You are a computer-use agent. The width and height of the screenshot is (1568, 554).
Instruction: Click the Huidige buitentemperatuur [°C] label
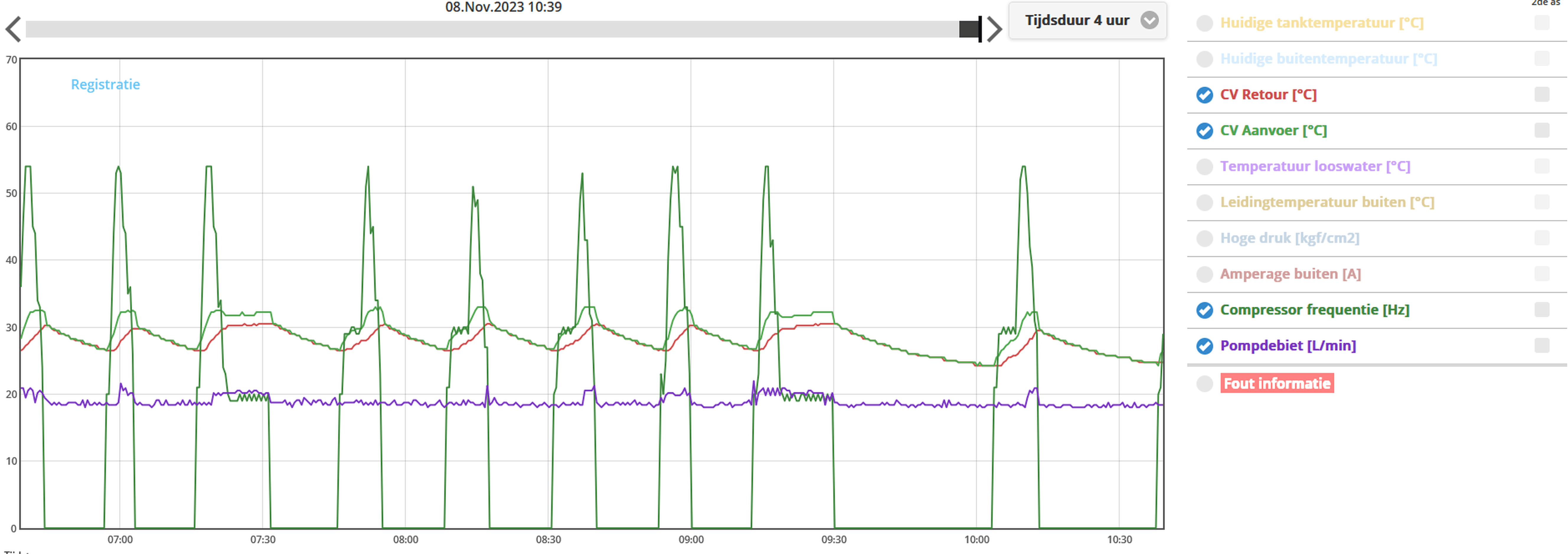click(x=1328, y=59)
